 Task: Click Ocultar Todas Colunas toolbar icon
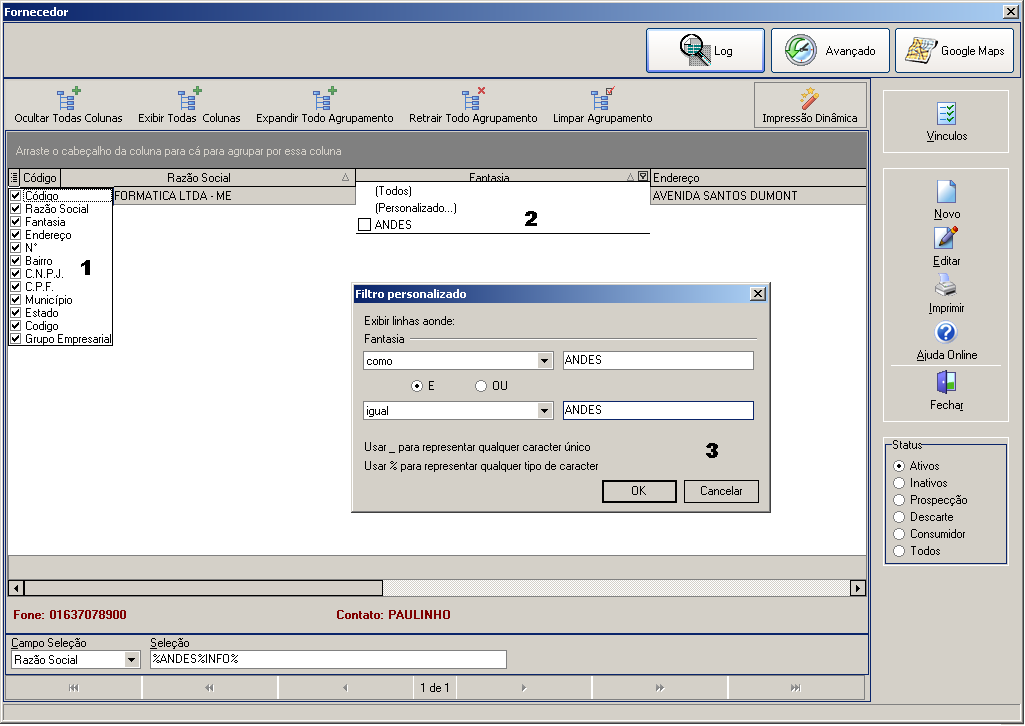pos(68,99)
